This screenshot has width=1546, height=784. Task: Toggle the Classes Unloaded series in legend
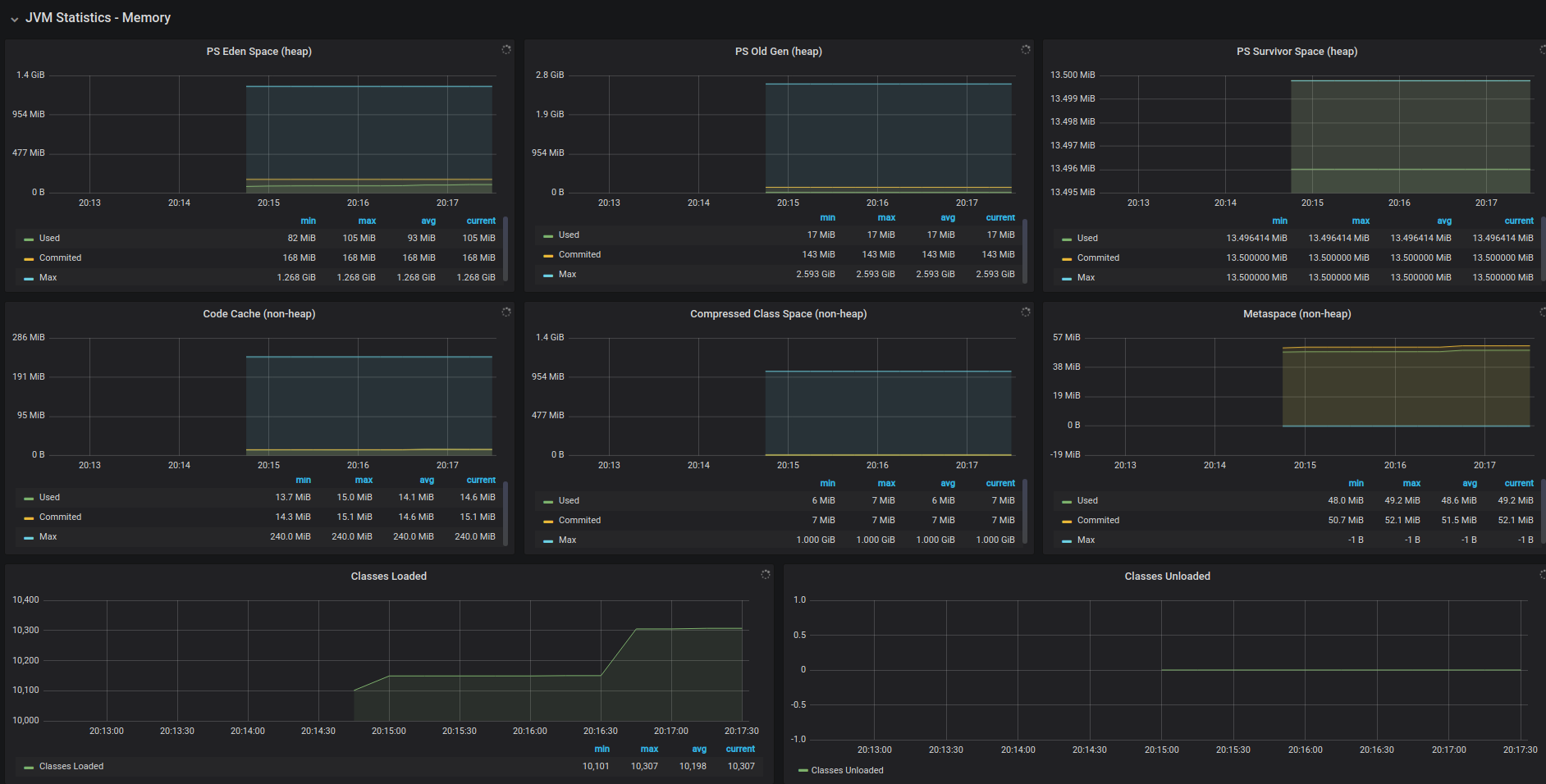848,771
